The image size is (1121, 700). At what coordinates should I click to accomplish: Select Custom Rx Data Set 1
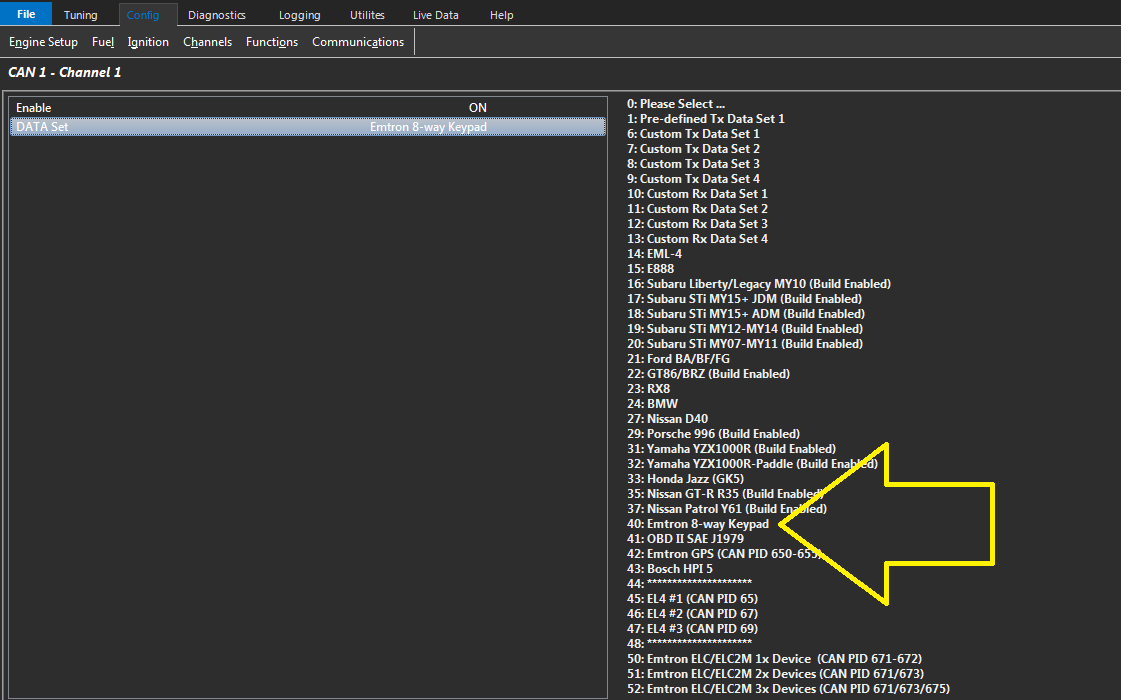(x=697, y=194)
